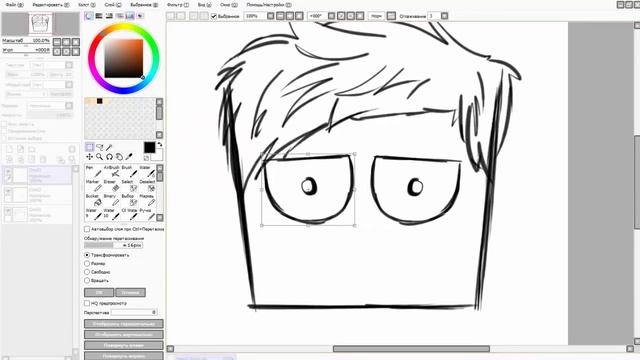This screenshot has height=360, width=640.
Task: Click redo in the top toolbar
Action: [181, 16]
